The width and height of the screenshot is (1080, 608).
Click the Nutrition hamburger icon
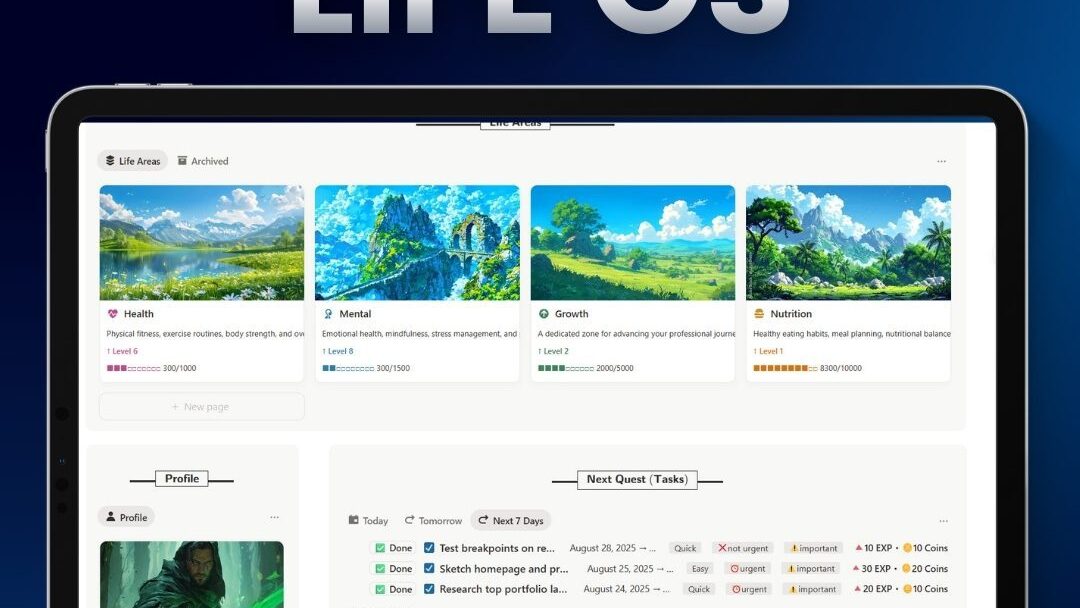point(758,313)
